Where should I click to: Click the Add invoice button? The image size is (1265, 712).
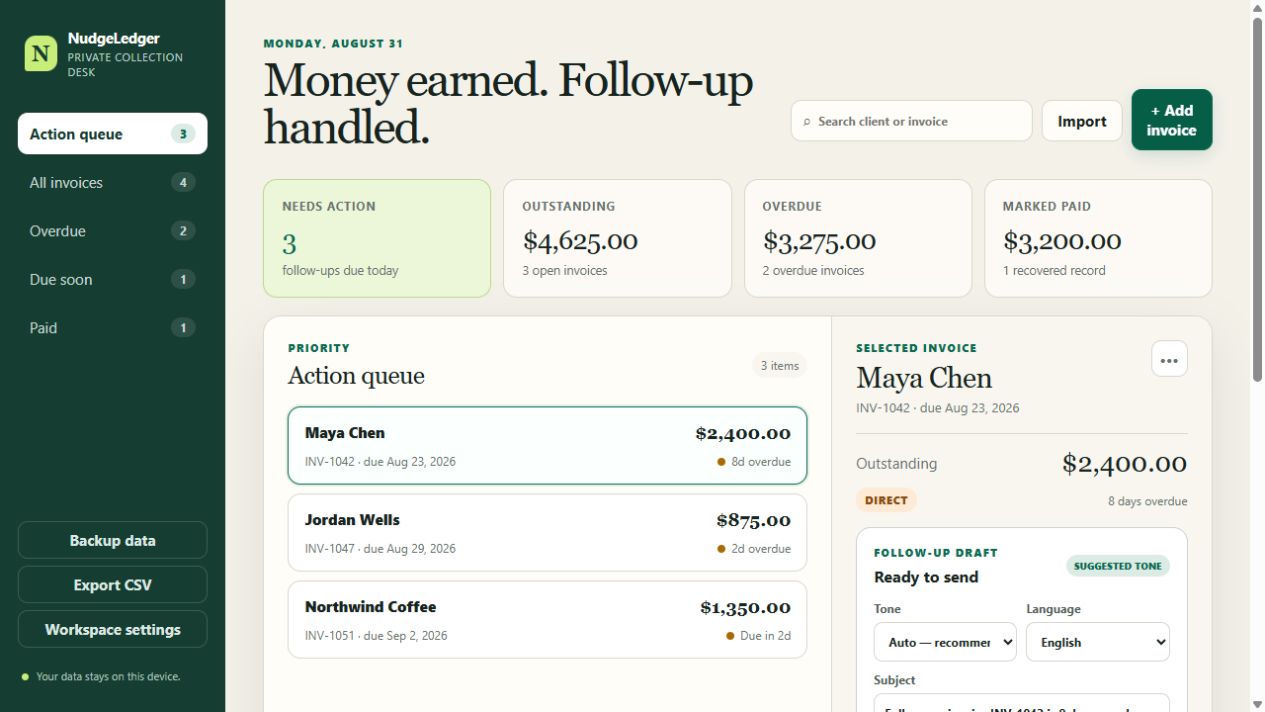[1172, 120]
